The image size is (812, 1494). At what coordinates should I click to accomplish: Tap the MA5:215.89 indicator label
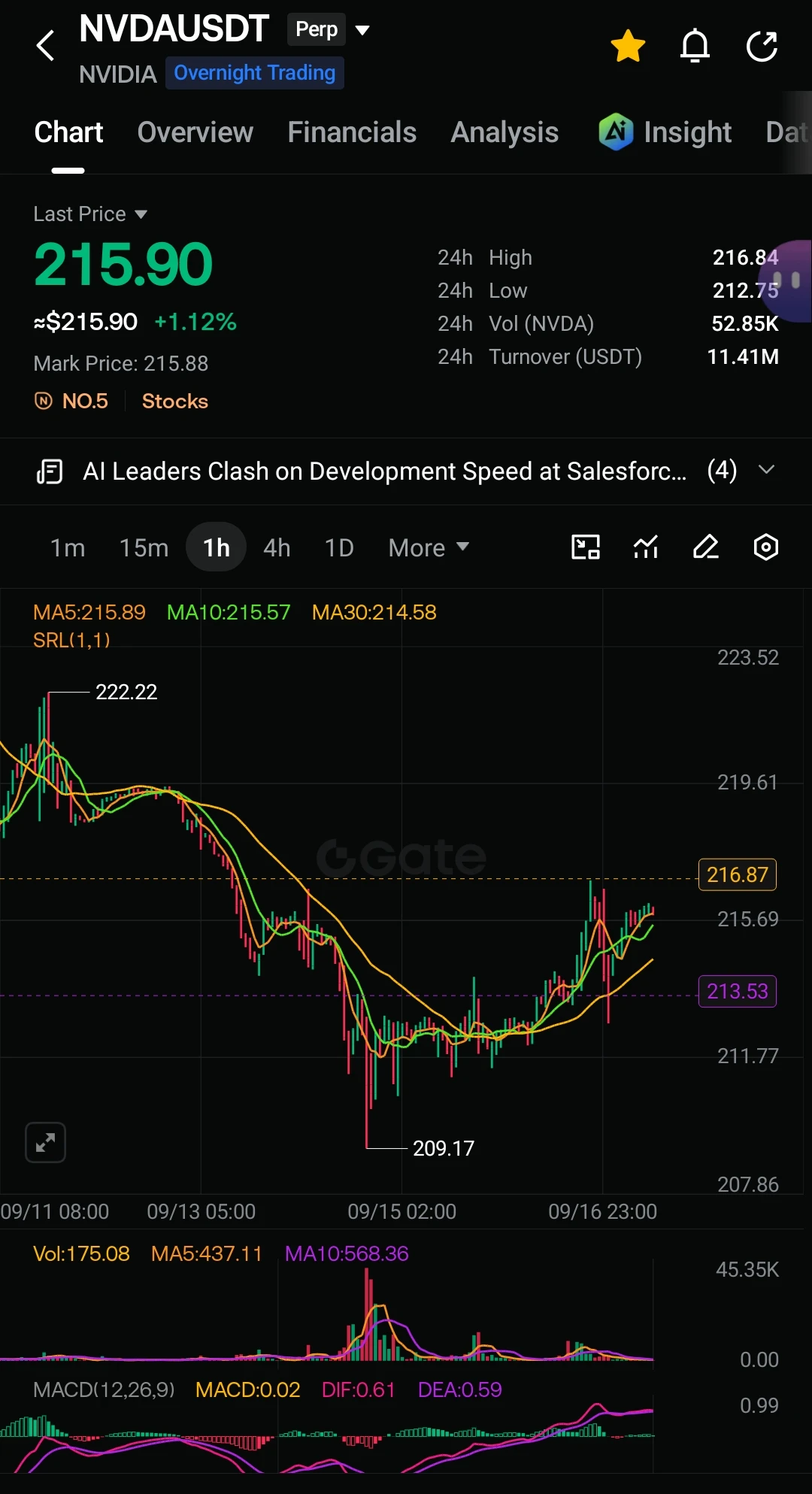(89, 612)
